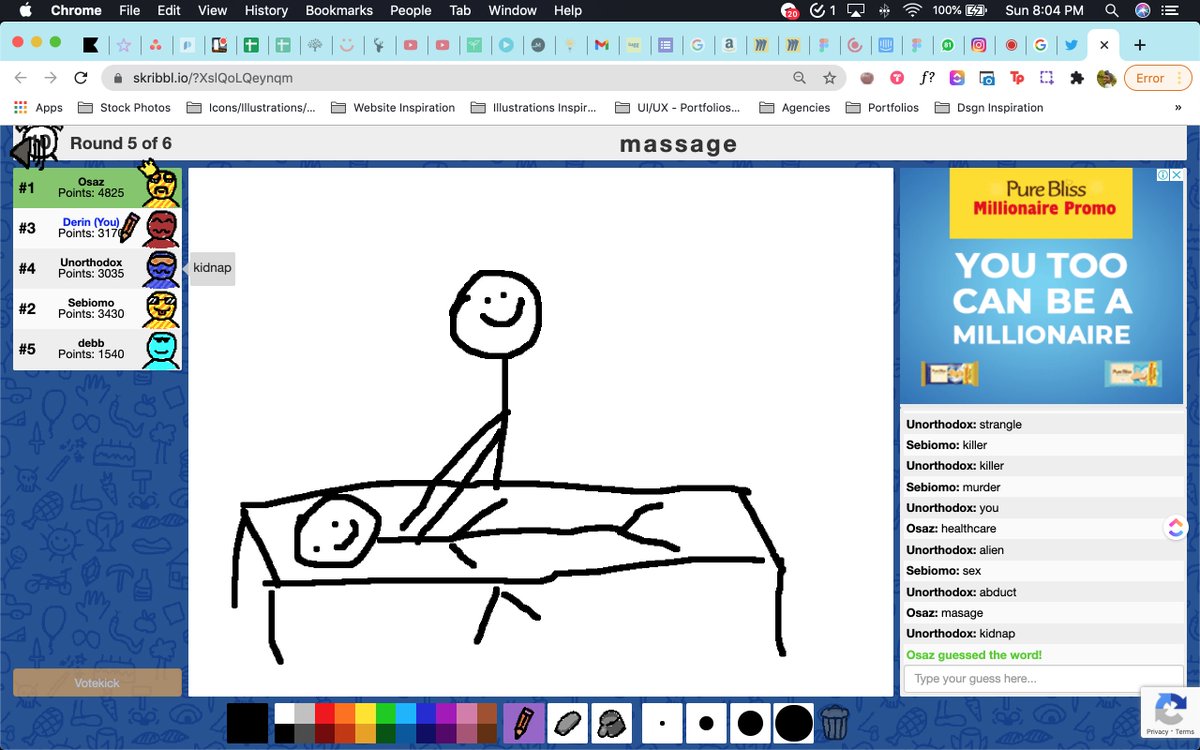Click the guess input field
1200x750 pixels.
[x=1043, y=679]
